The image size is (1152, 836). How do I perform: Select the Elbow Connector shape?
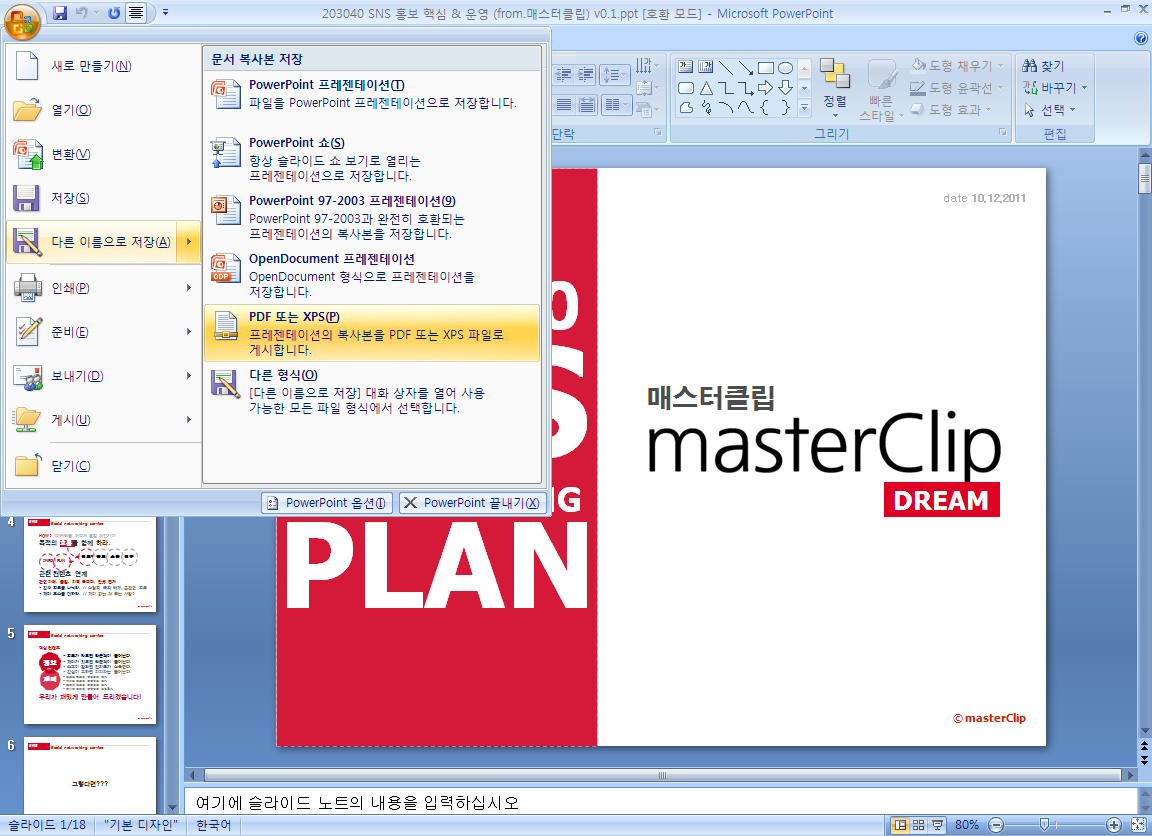tap(725, 88)
